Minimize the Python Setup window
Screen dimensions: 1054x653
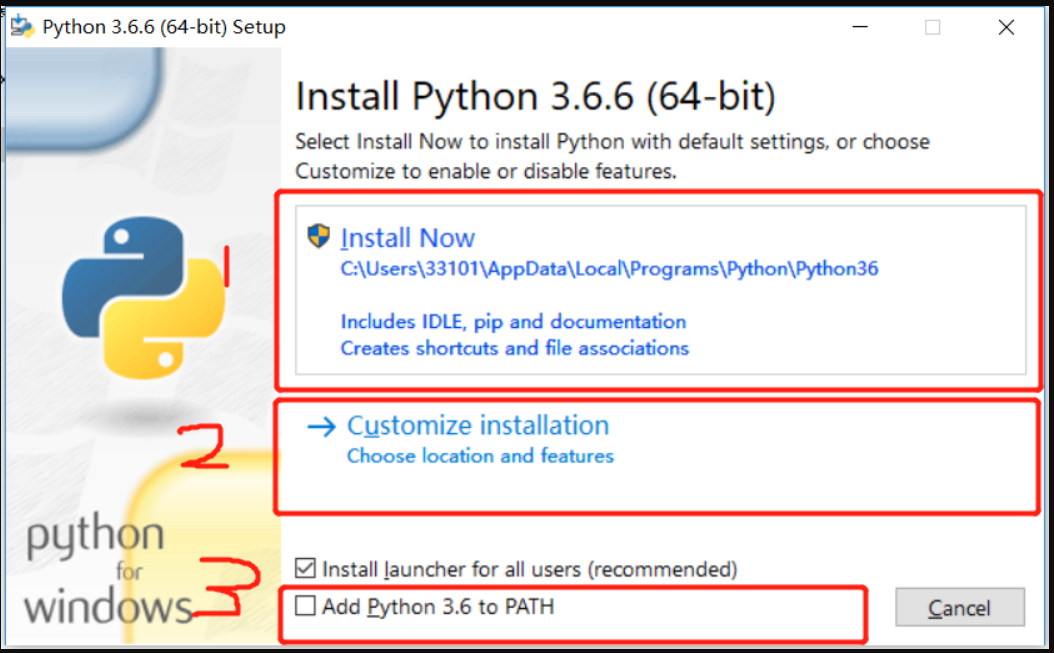point(860,27)
